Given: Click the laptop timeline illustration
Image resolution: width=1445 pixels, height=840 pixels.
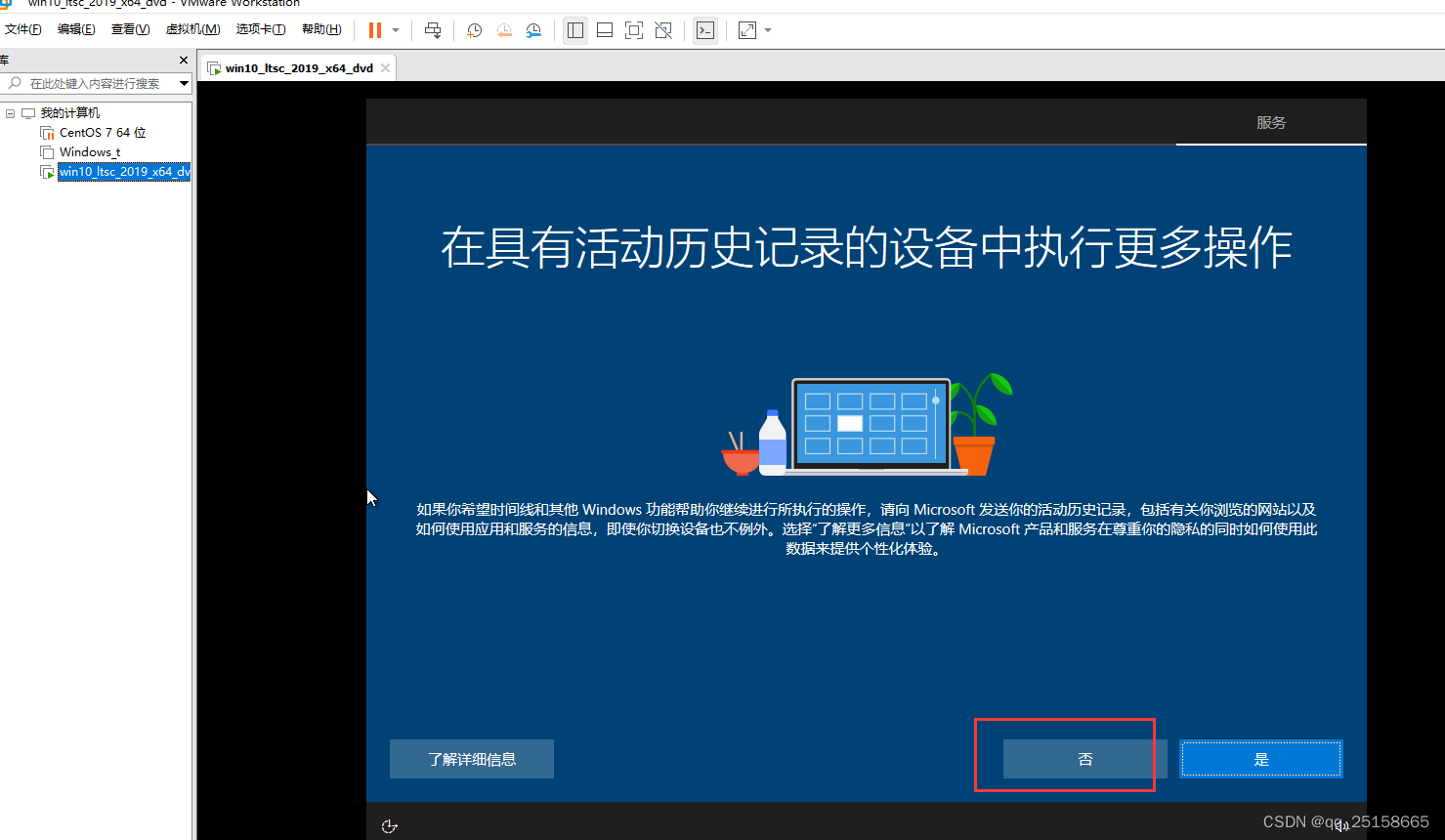Looking at the screenshot, I should (869, 425).
